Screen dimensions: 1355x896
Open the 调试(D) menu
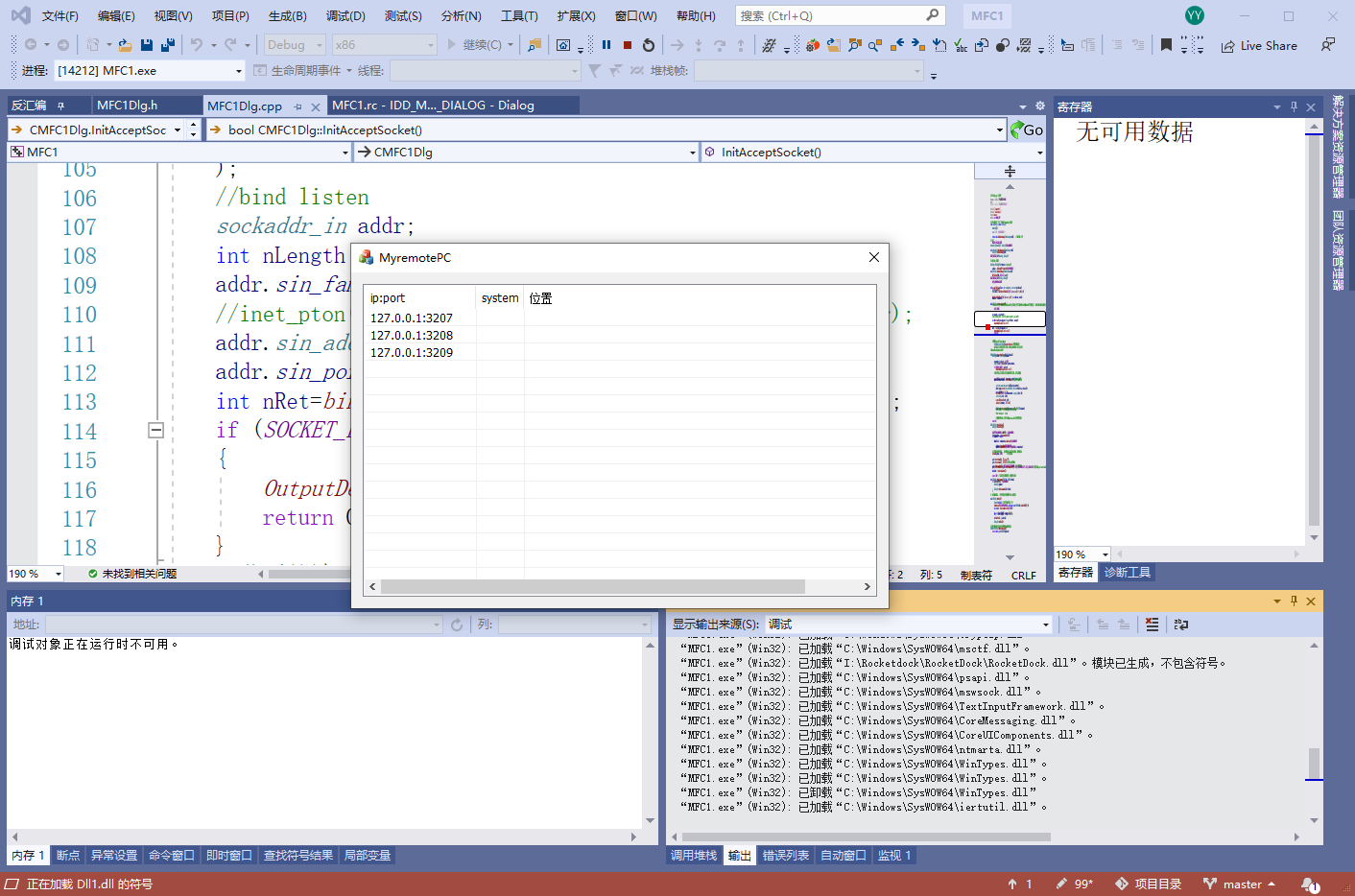345,16
